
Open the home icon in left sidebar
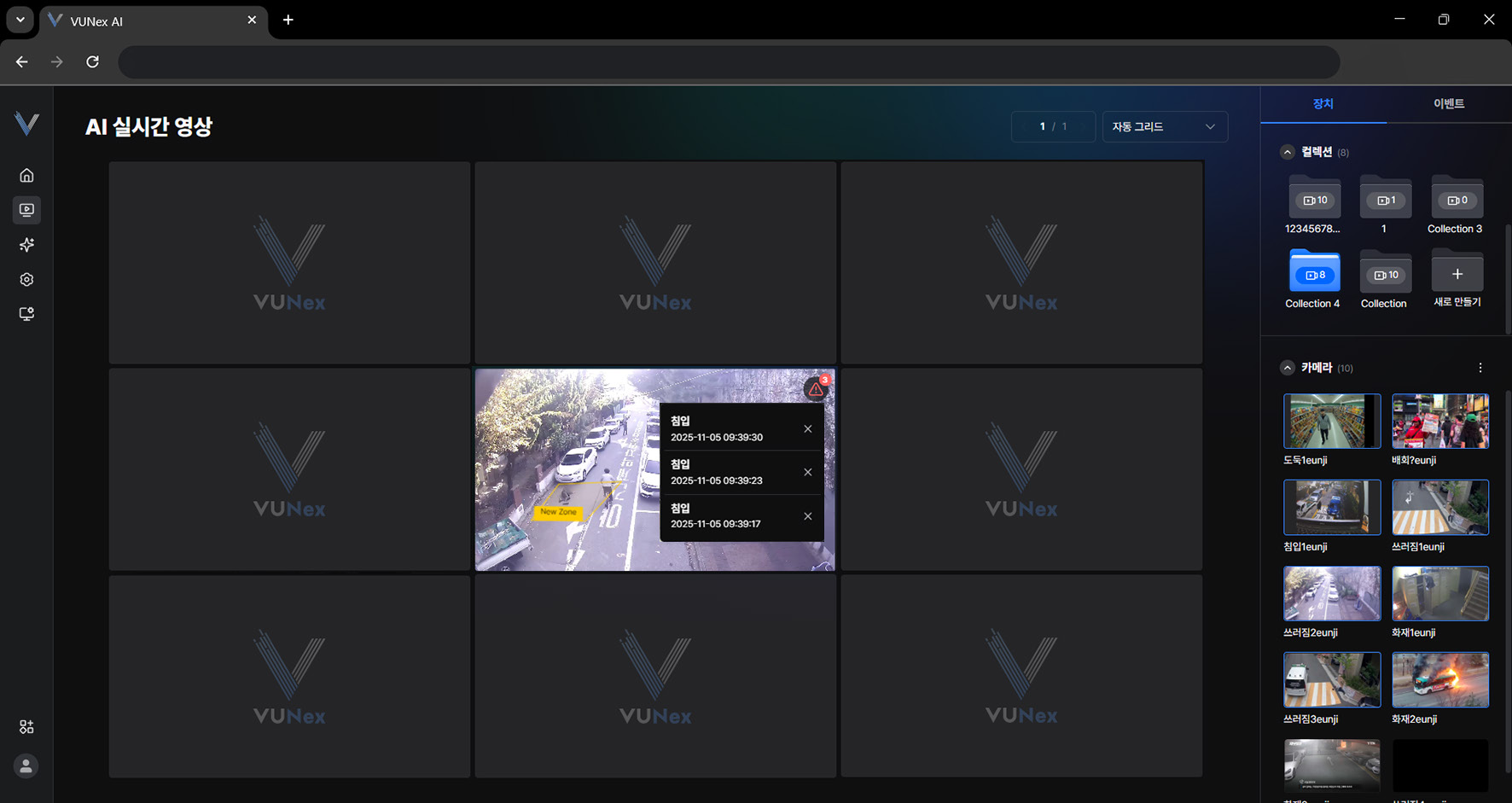[x=26, y=176]
